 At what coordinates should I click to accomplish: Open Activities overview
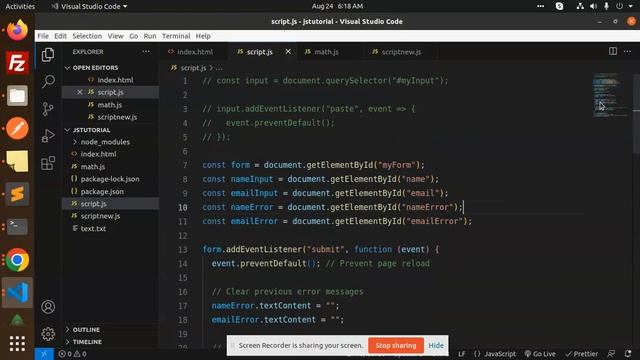pos(20,7)
